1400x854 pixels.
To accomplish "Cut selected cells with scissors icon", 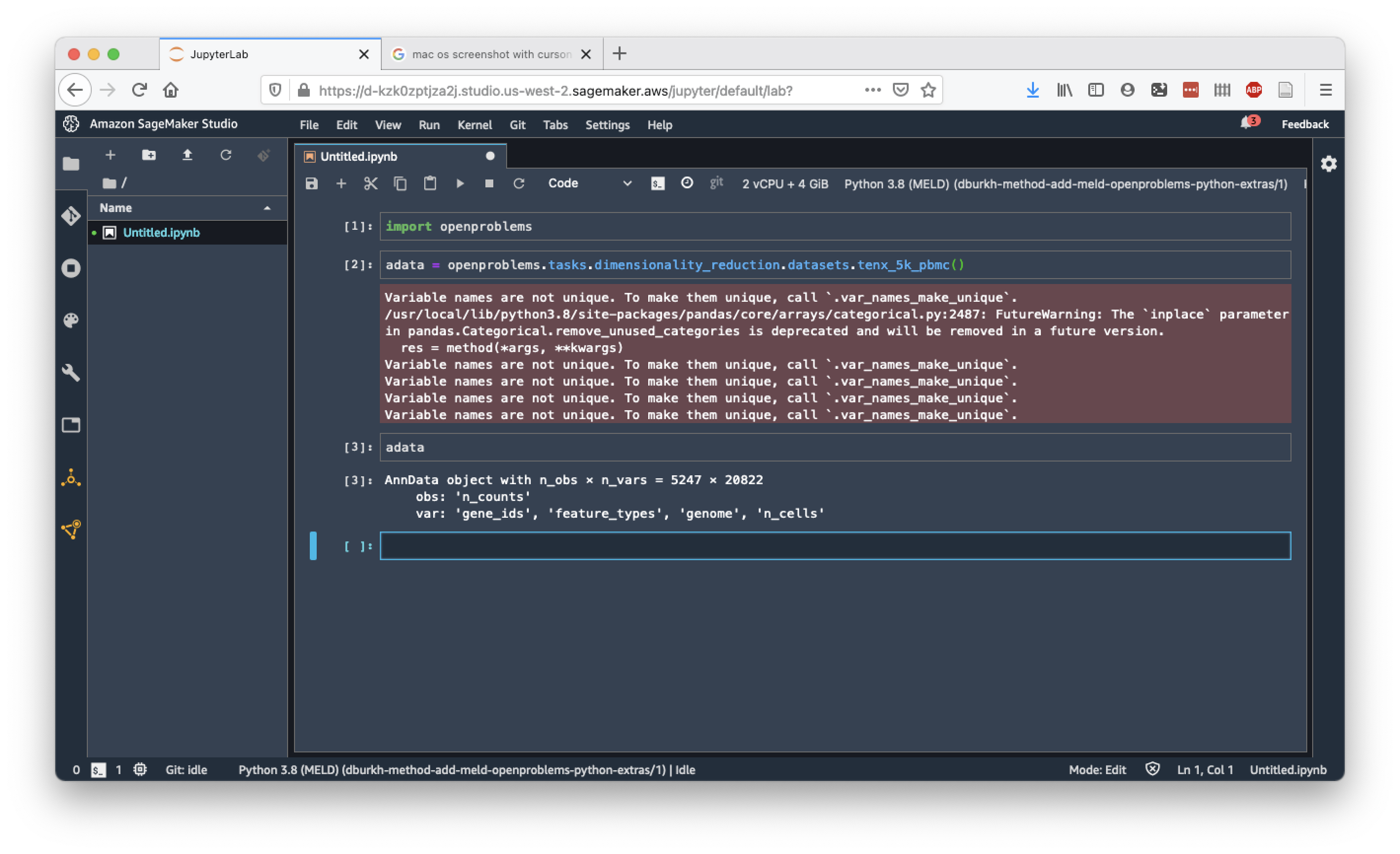I will [x=370, y=183].
